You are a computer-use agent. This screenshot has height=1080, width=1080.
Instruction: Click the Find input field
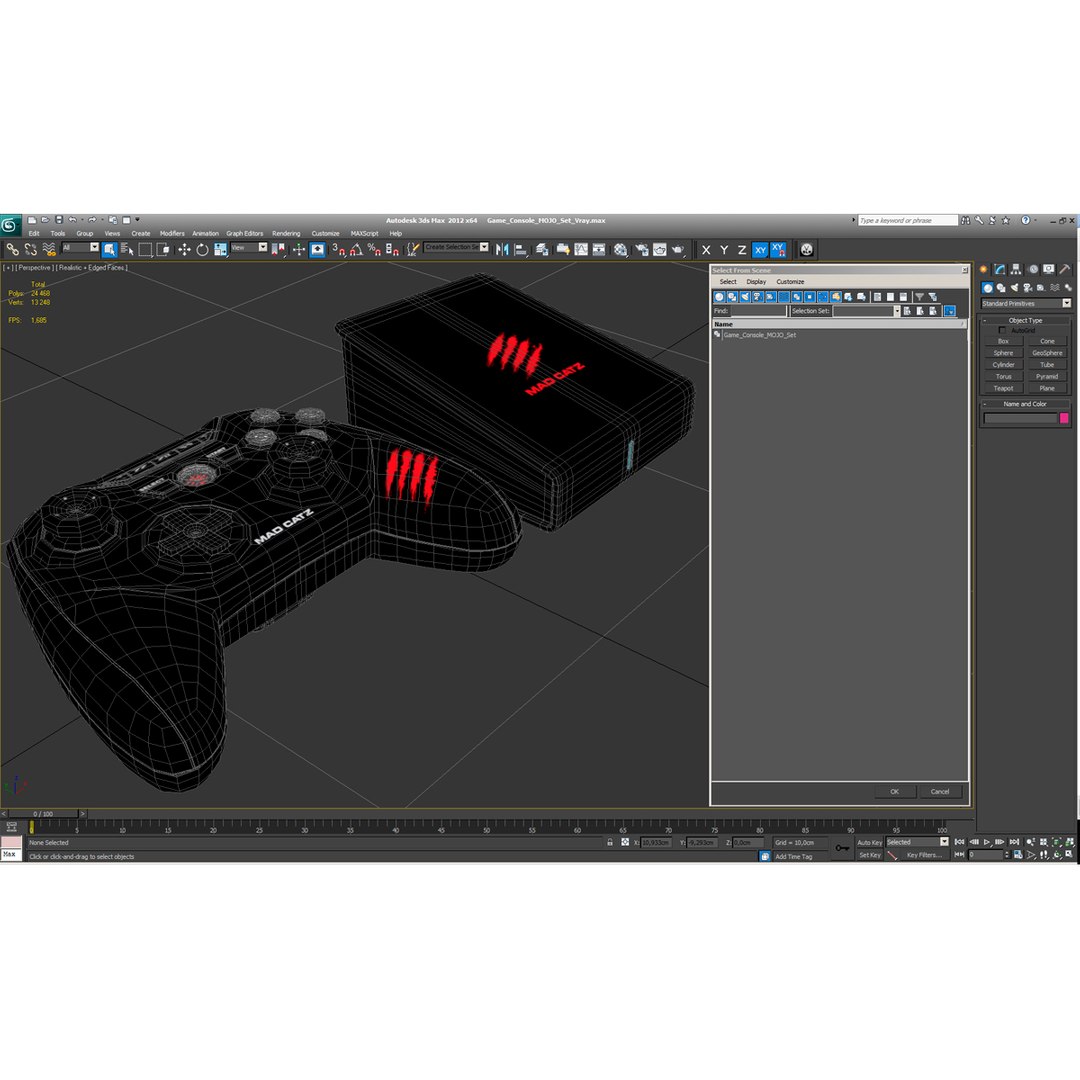click(x=758, y=311)
